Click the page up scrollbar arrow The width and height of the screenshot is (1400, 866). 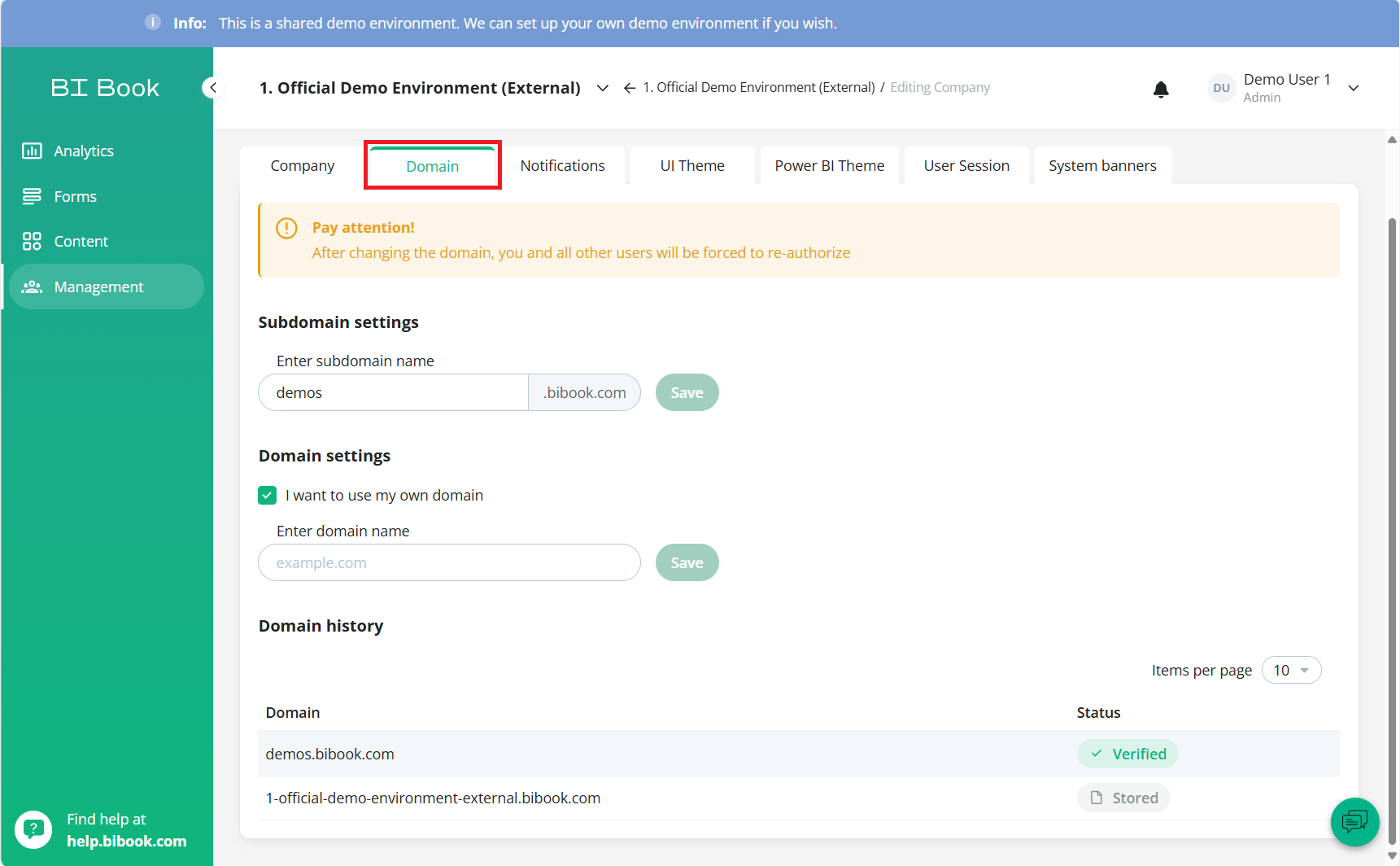(1392, 139)
